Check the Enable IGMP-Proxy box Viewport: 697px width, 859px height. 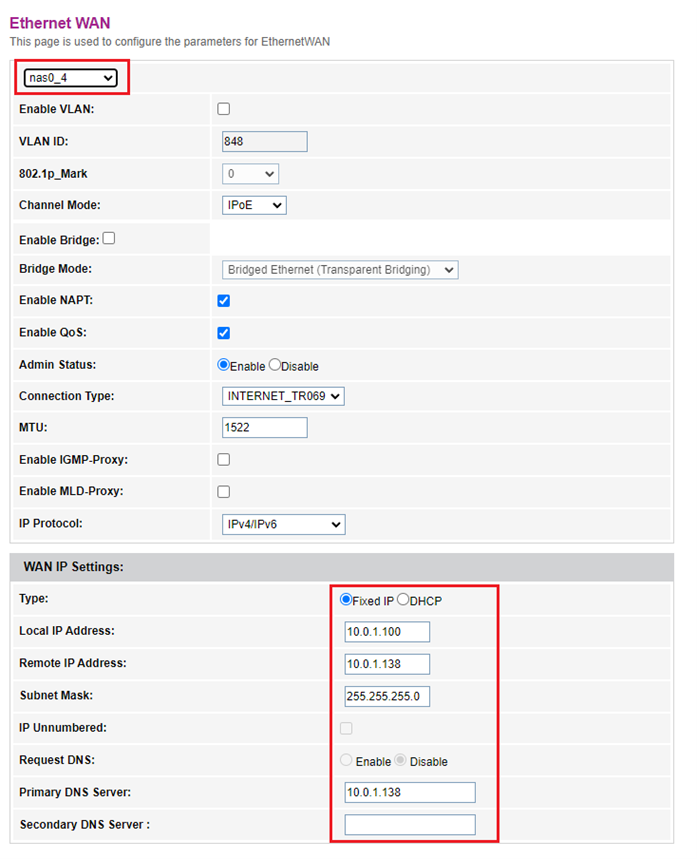click(224, 460)
